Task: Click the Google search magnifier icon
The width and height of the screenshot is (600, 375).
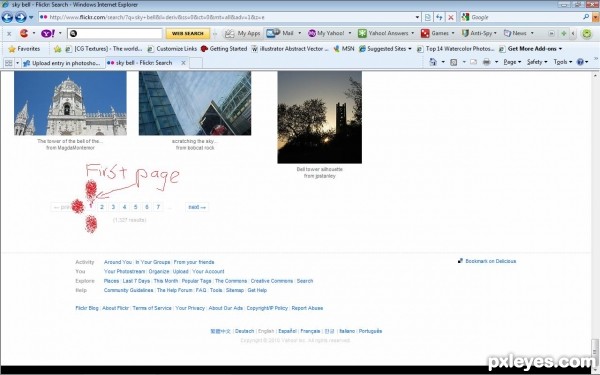Action: pos(585,17)
